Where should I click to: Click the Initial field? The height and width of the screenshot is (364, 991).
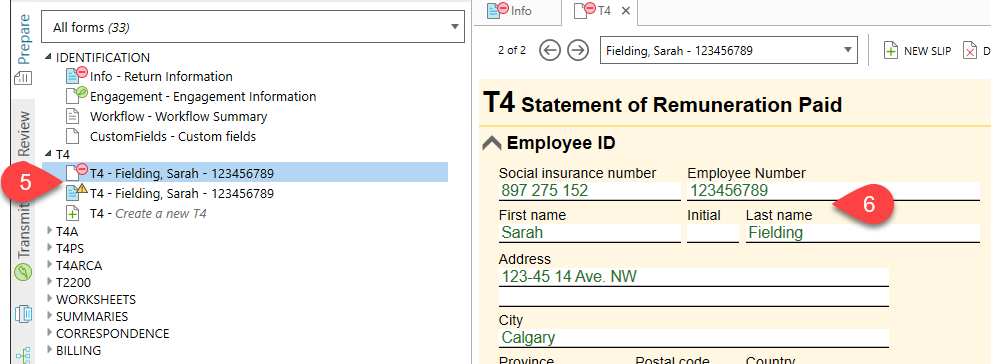(x=712, y=233)
